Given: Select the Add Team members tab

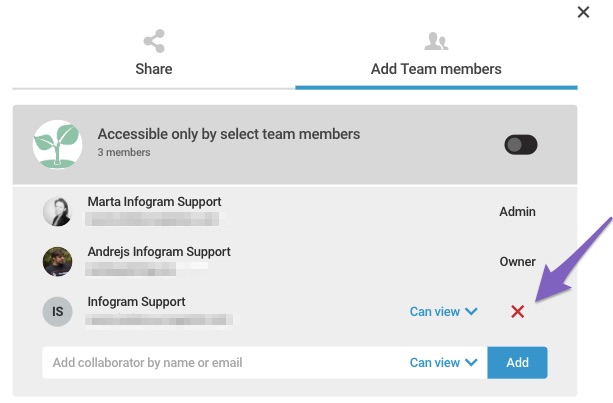Looking at the screenshot, I should [x=436, y=69].
